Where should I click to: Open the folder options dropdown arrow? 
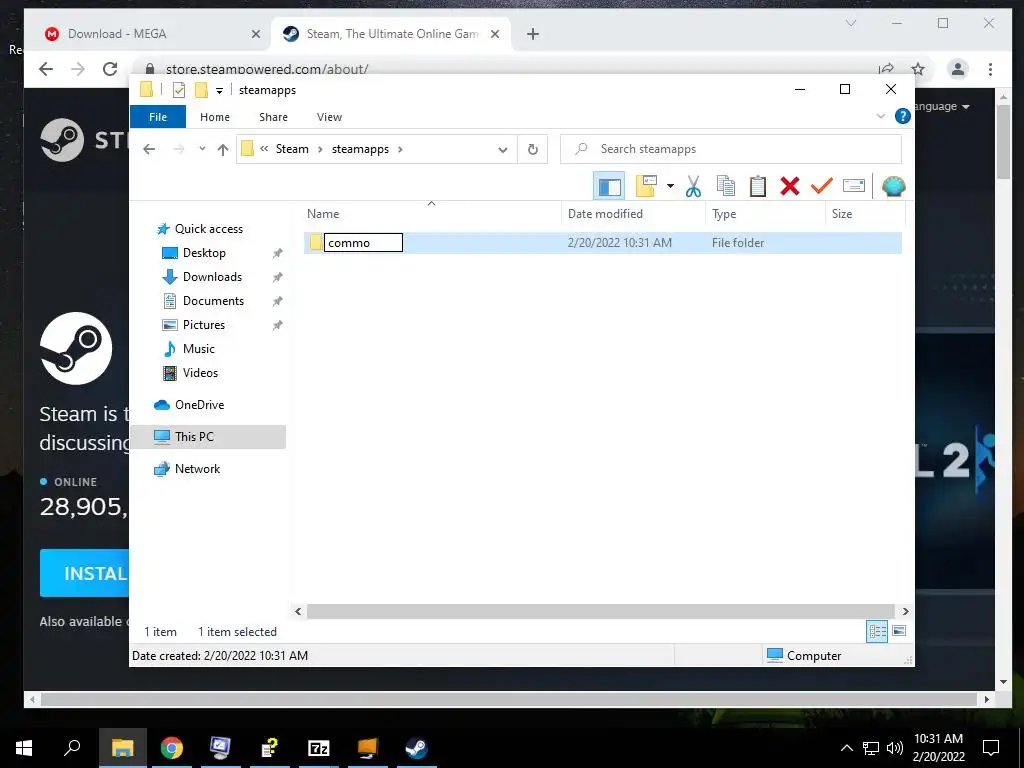click(670, 186)
